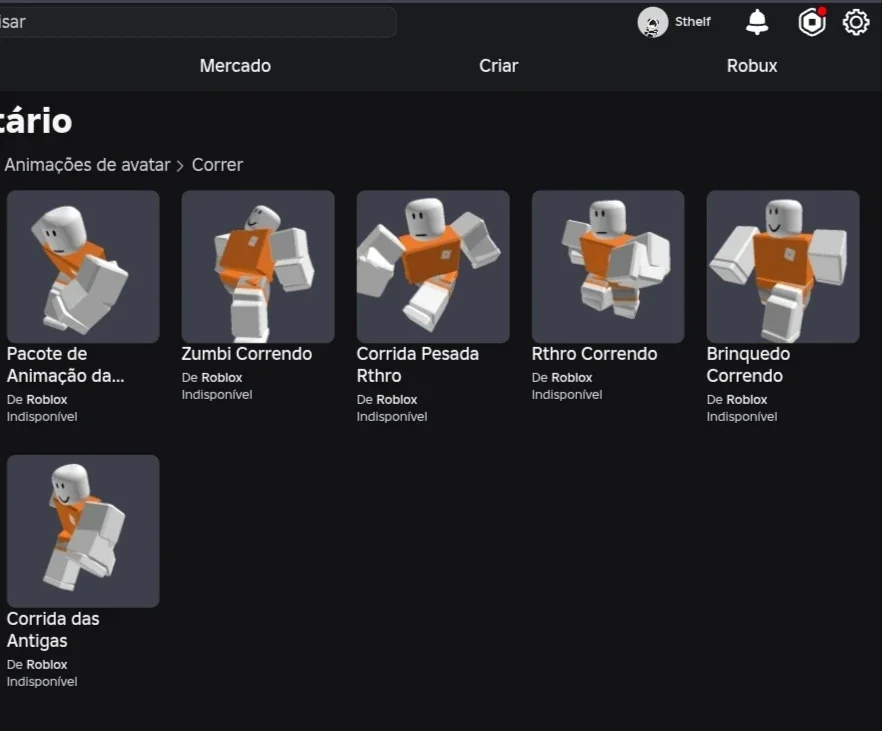Click the Sthelf avatar picture

(652, 22)
